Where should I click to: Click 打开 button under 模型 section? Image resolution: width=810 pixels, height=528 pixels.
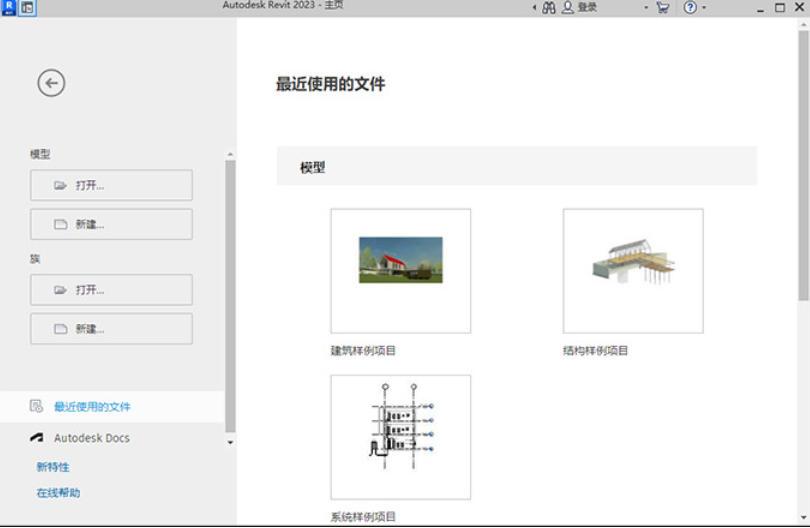[x=112, y=185]
